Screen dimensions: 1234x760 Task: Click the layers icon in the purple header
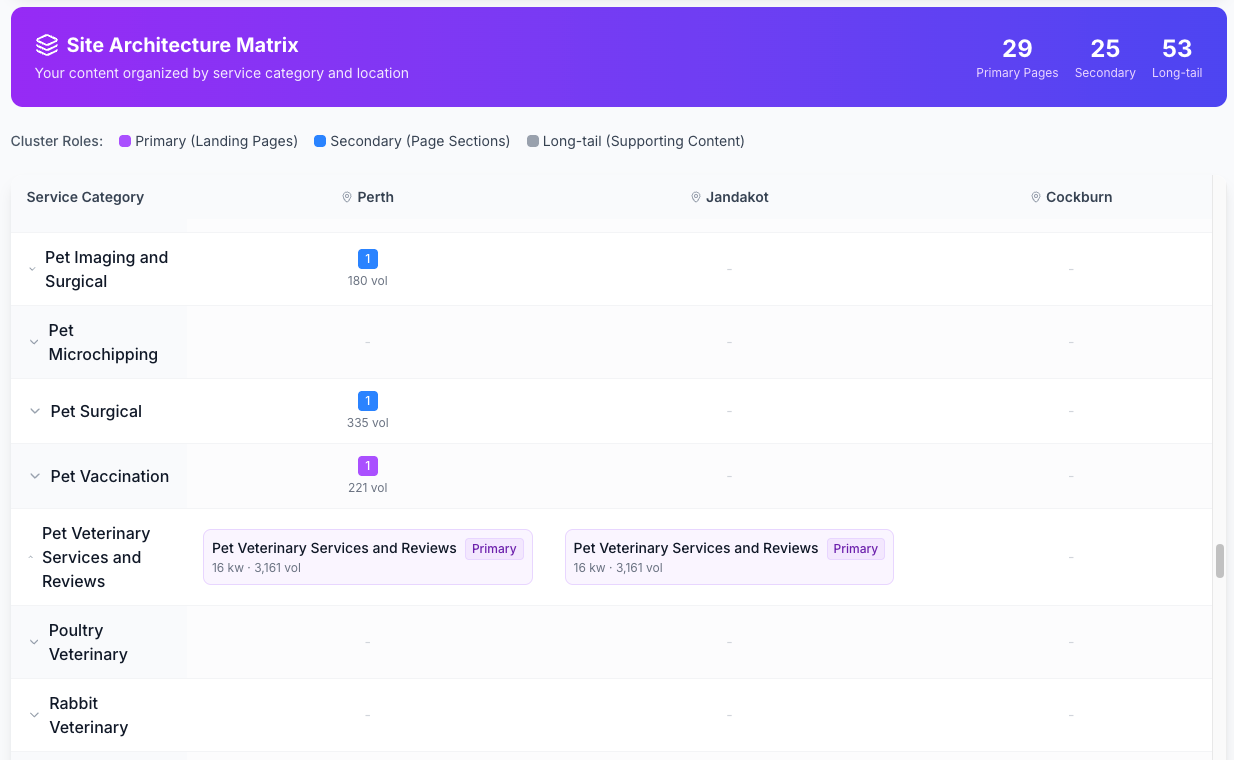click(x=46, y=44)
